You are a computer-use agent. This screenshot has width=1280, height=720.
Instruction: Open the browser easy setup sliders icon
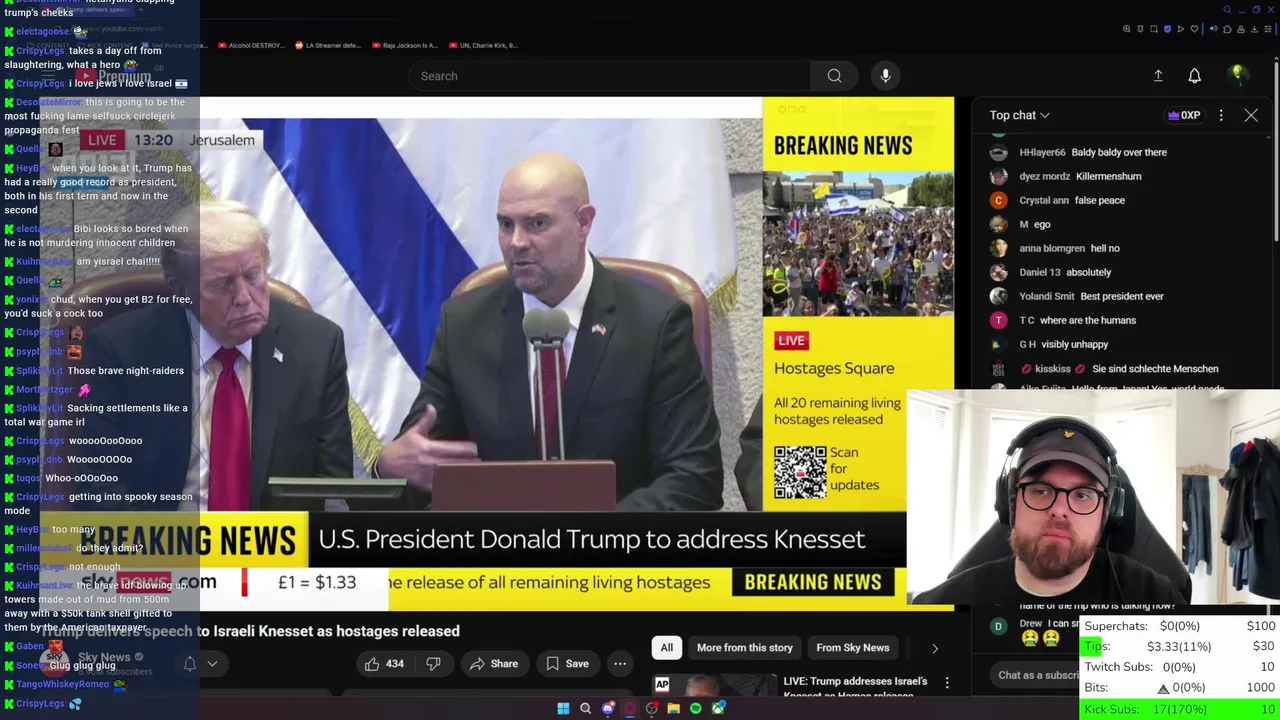coord(1268,29)
